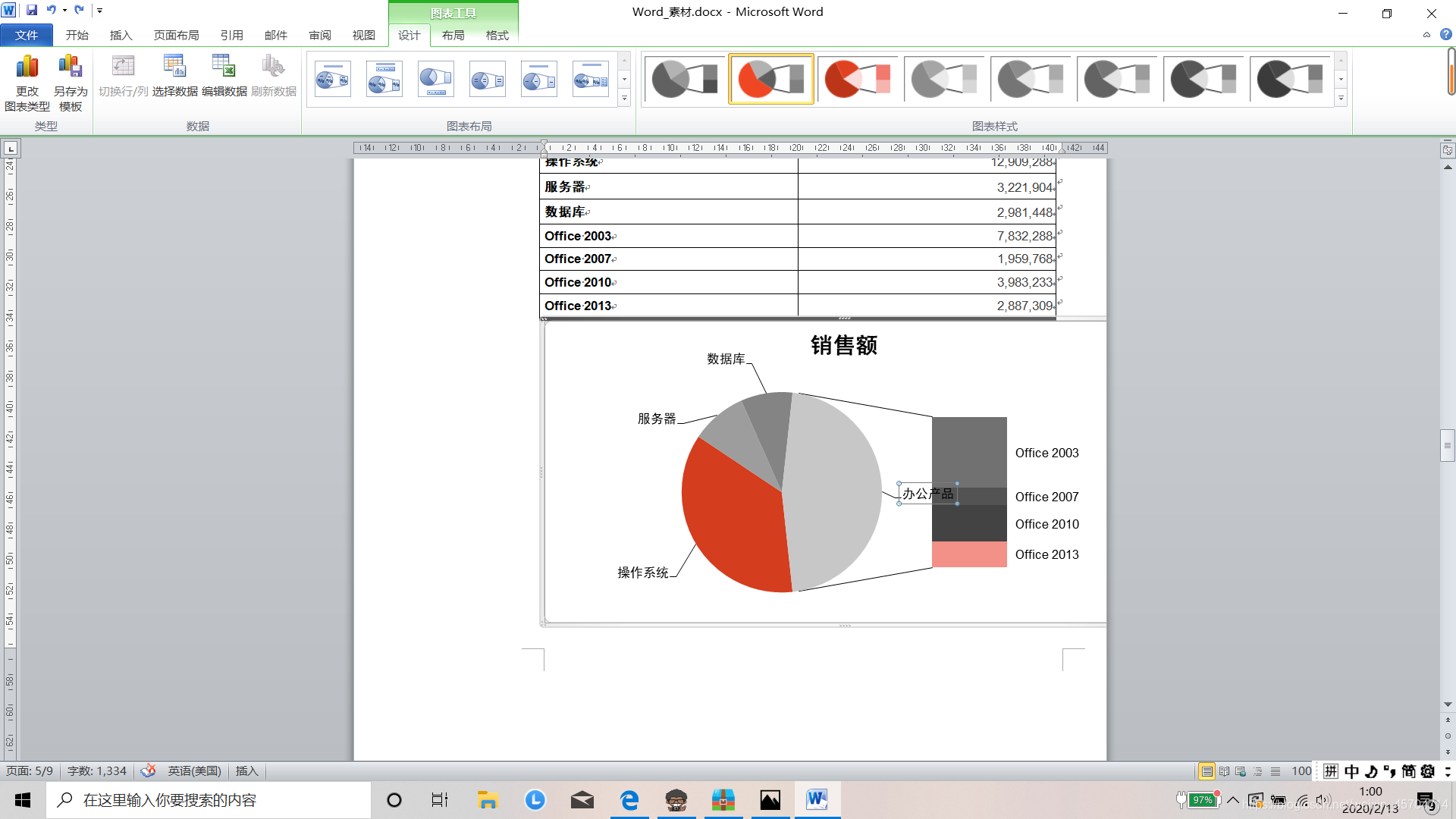The height and width of the screenshot is (819, 1456).
Task: Choose the first chart layout thumbnail
Action: (x=333, y=79)
